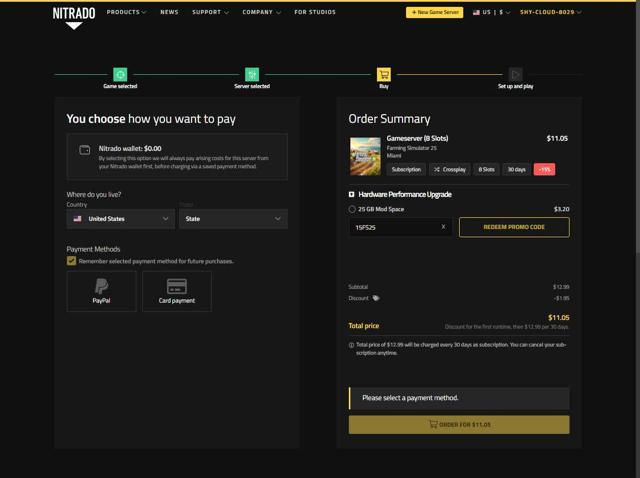Open the News page
The width and height of the screenshot is (640, 478).
click(169, 12)
